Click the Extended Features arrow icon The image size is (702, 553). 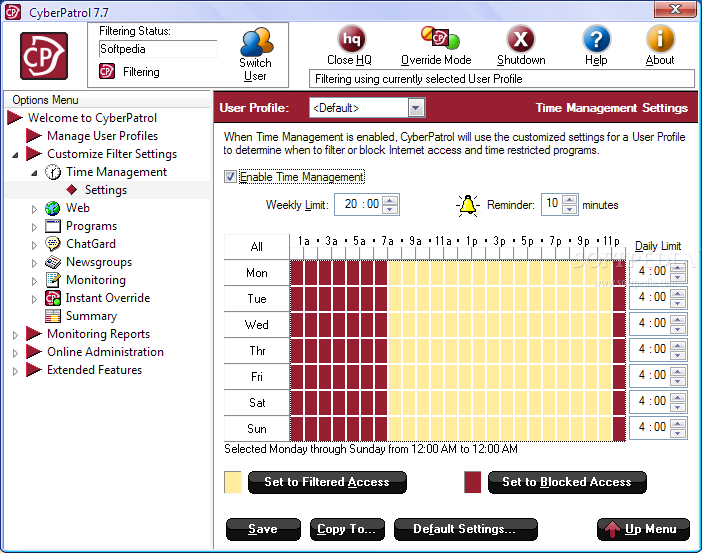34,370
